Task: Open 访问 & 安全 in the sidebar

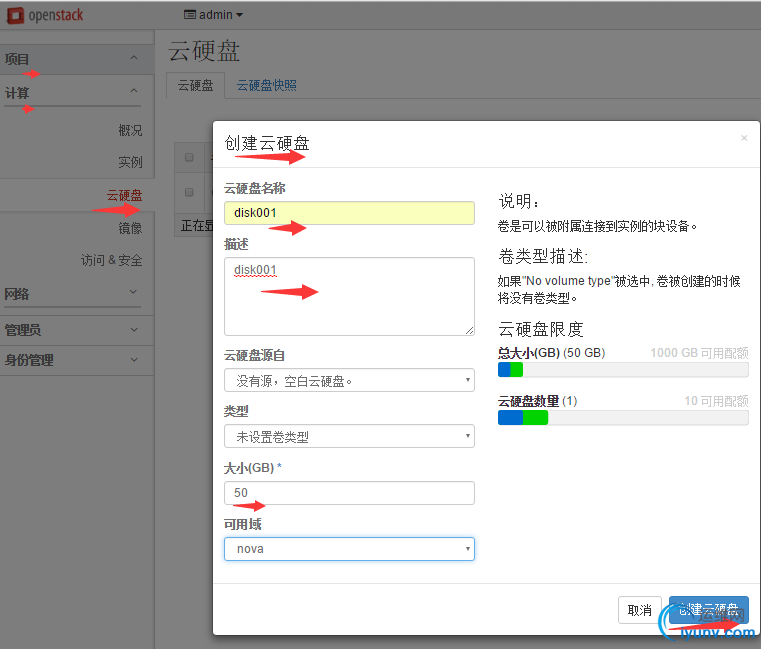Action: 111,260
